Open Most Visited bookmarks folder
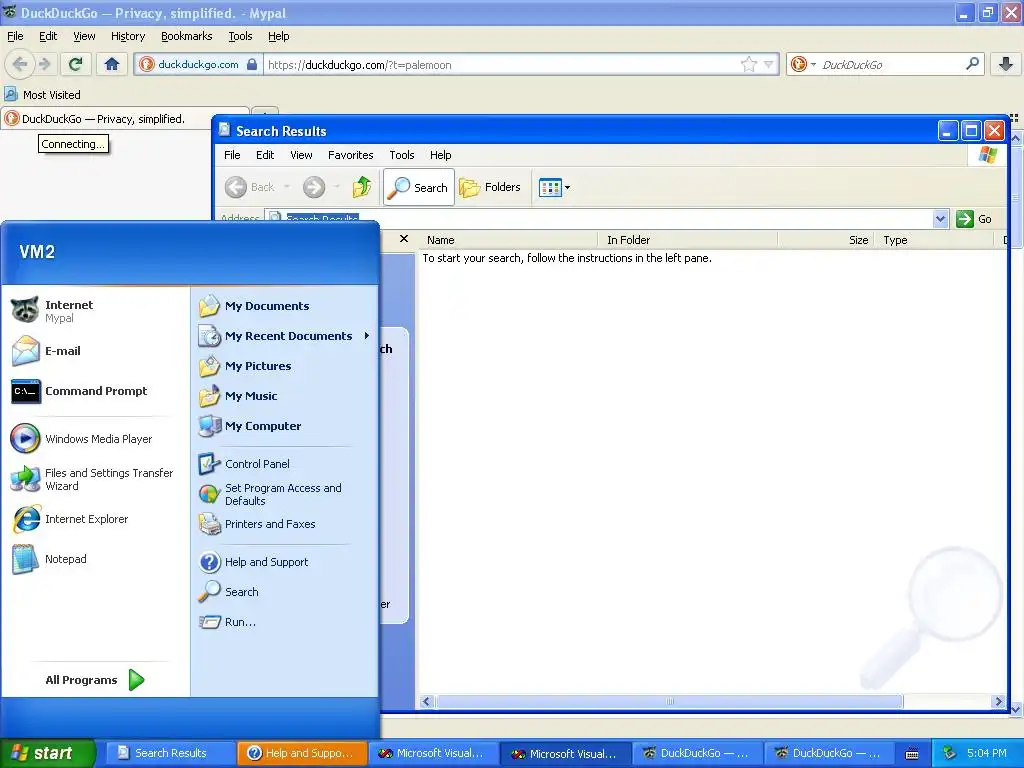Viewport: 1024px width, 768px height. 43,95
